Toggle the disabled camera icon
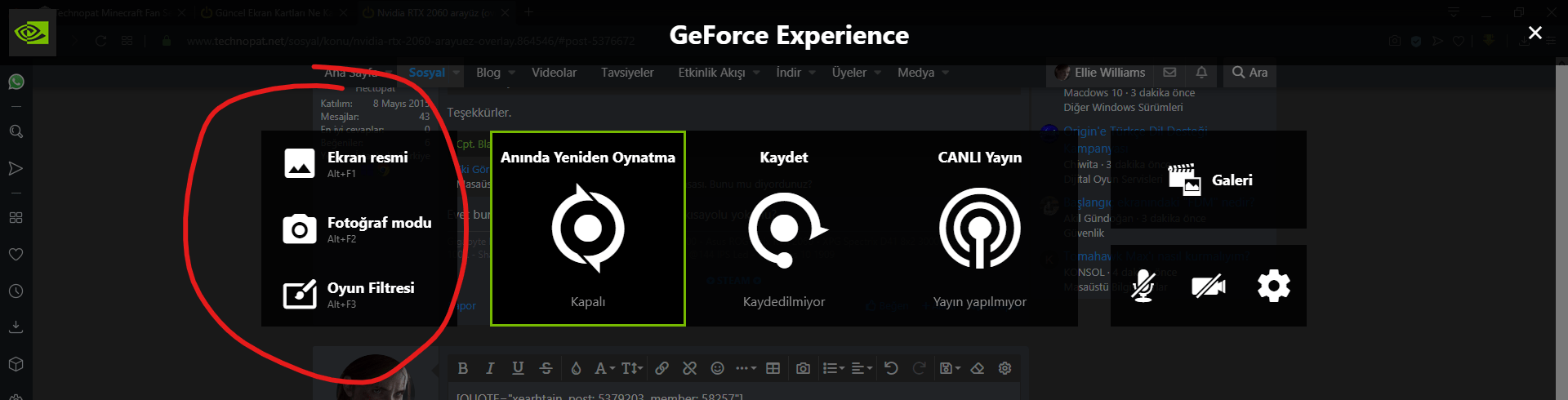This screenshot has height=400, width=1568. [1209, 286]
